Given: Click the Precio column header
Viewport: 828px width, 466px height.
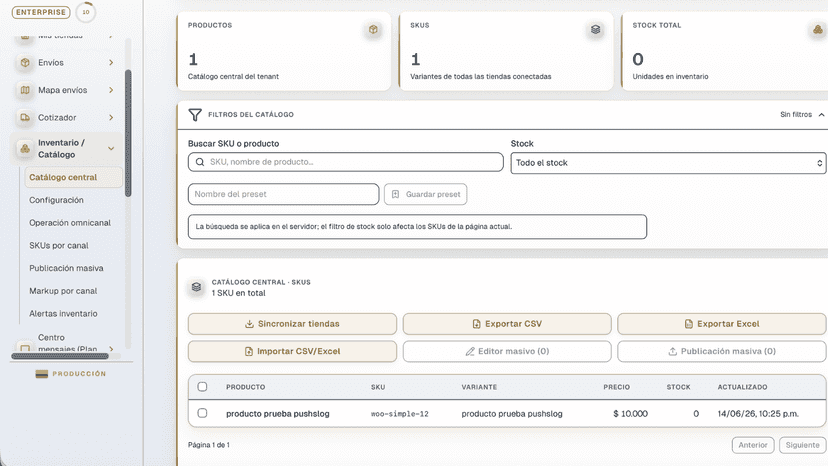Looking at the screenshot, I should (x=617, y=387).
